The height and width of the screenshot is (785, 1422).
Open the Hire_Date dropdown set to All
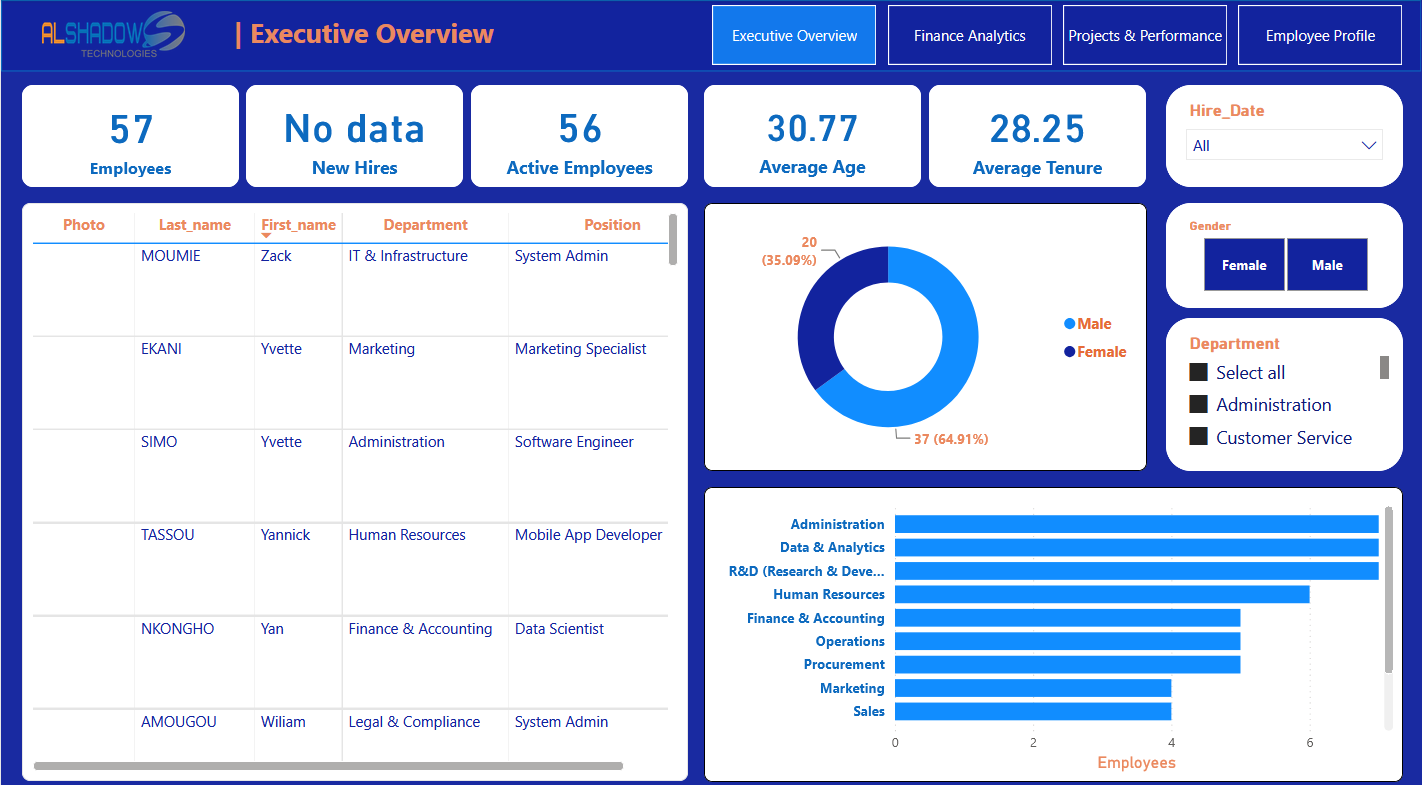click(x=1284, y=145)
